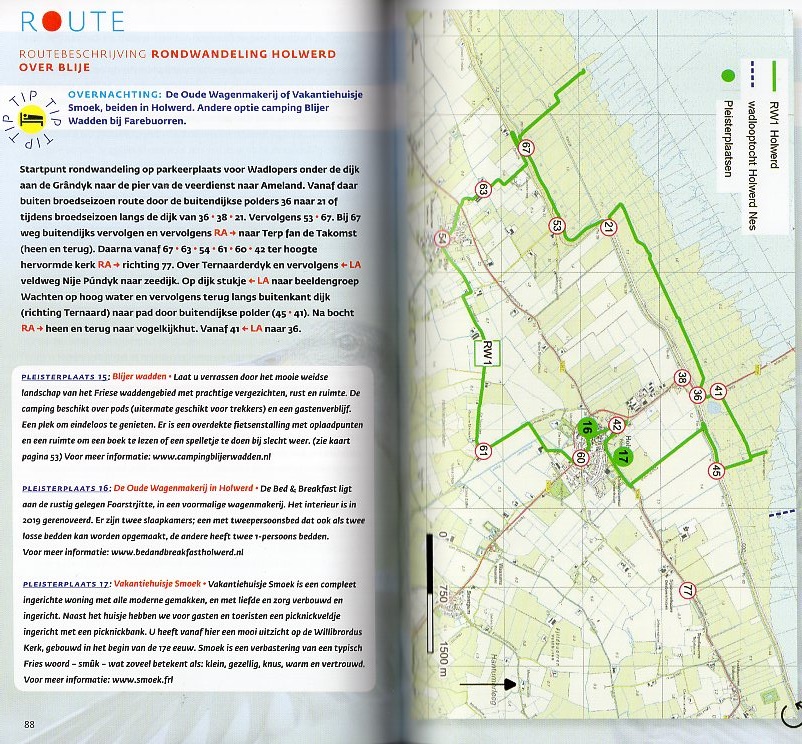Screen dimensions: 802x744
Task: Click the RW1 route label box
Action: click(483, 352)
